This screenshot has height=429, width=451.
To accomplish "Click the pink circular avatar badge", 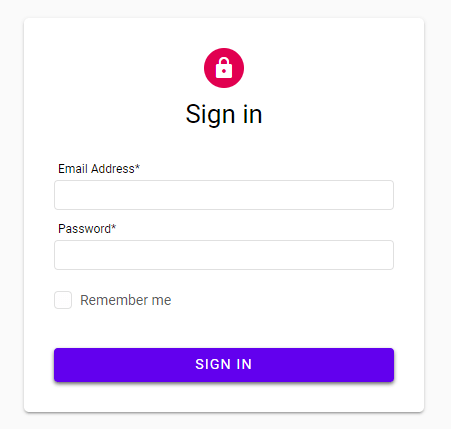I will coord(224,68).
